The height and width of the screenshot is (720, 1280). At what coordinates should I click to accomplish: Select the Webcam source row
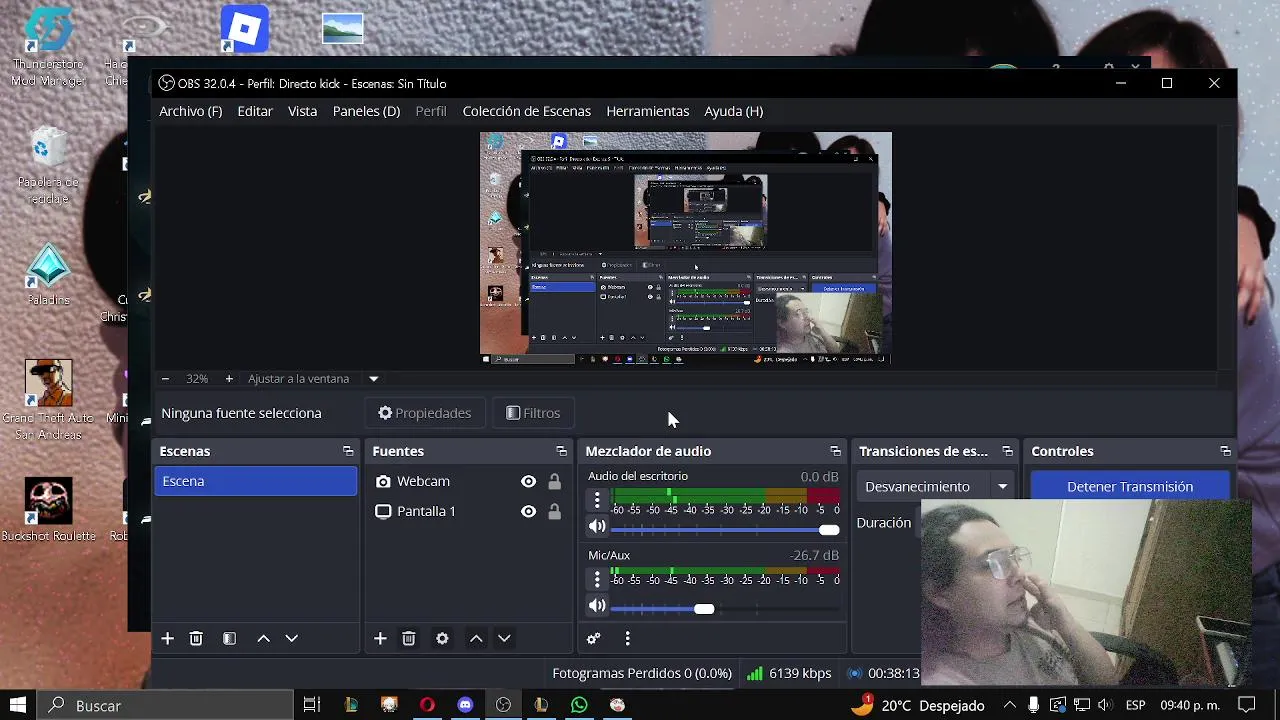point(467,481)
